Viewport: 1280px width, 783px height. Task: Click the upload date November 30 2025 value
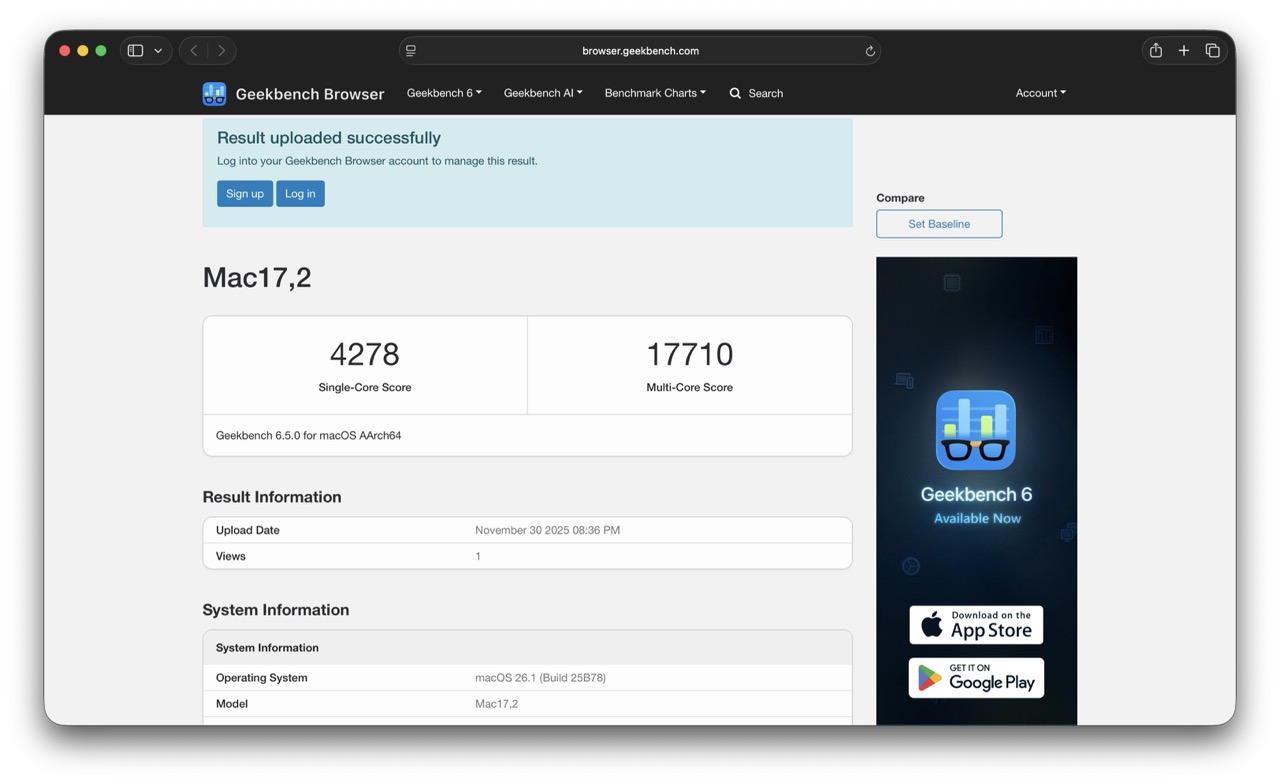pyautogui.click(x=547, y=530)
